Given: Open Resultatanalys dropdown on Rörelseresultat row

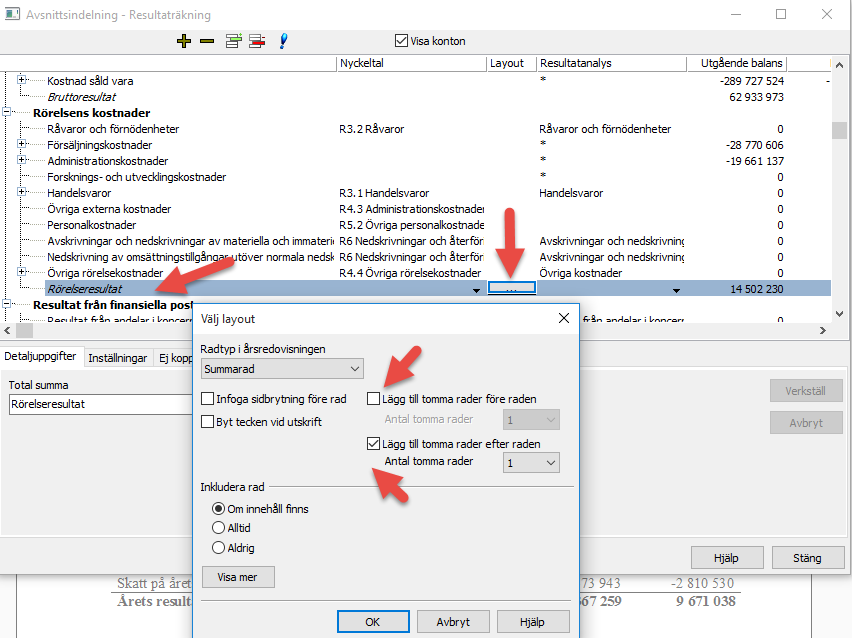Looking at the screenshot, I should (x=676, y=290).
